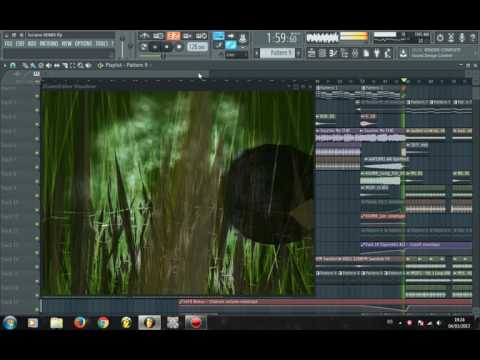Open the Piano roll shortcut icon
Viewport: 480px width, 360px height.
coord(333,53)
